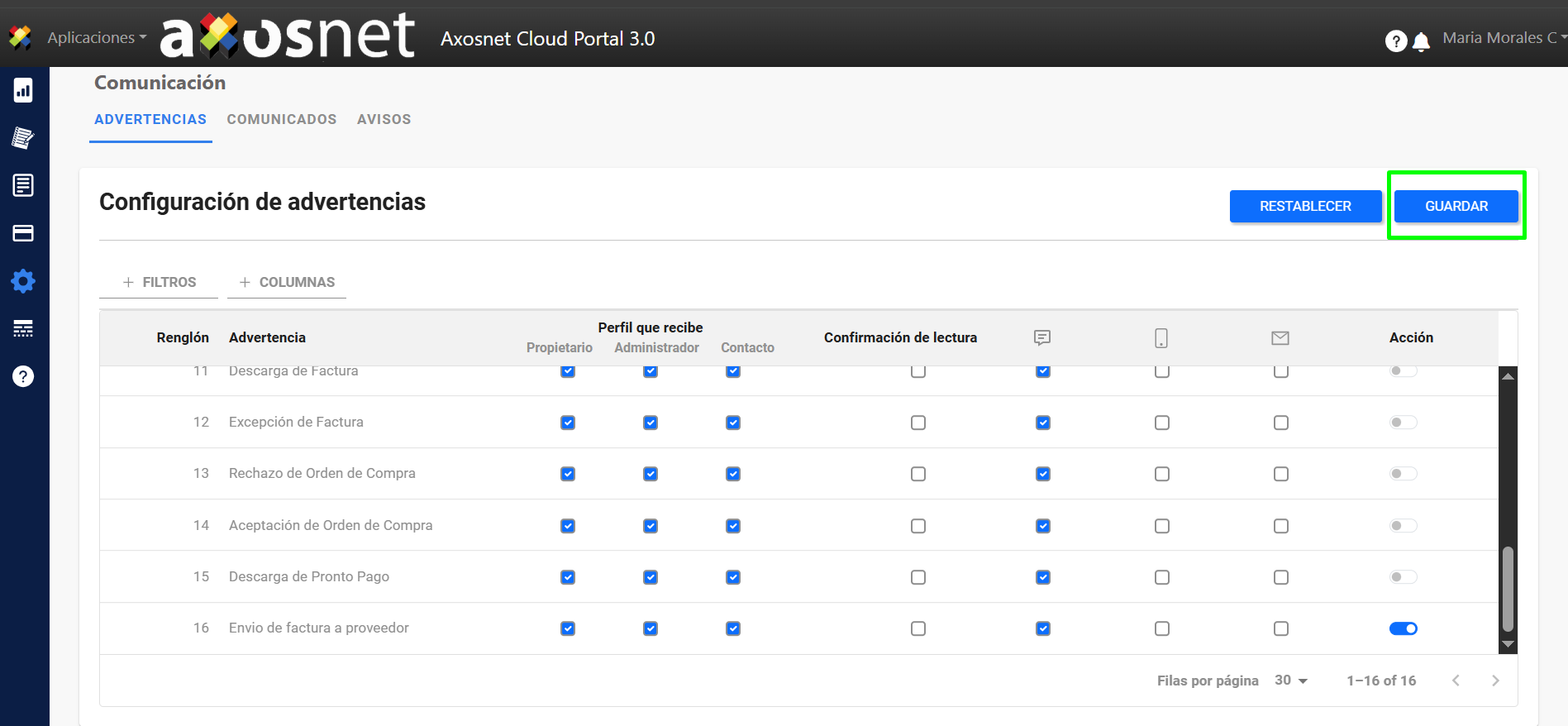Open the Aplicaciones dropdown menu
1568x726 pixels.
(x=96, y=38)
